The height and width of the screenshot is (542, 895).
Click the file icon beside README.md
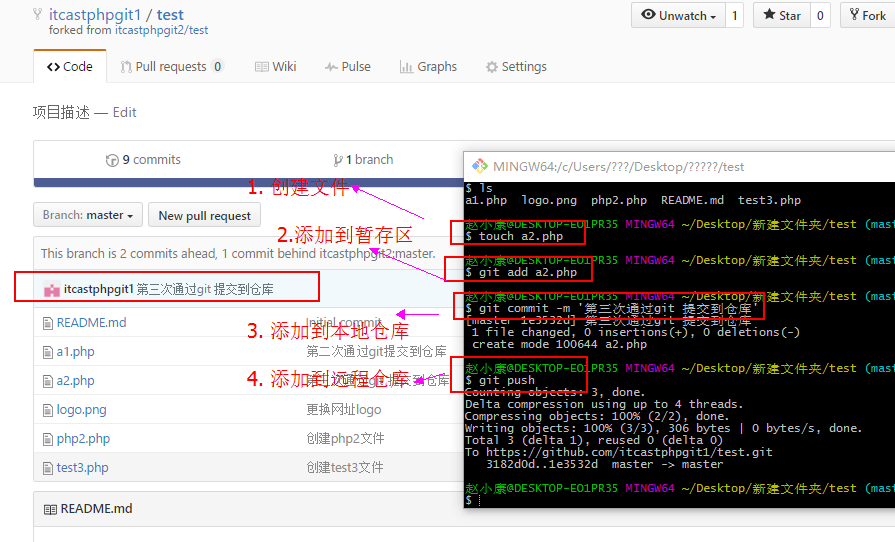tap(48, 324)
